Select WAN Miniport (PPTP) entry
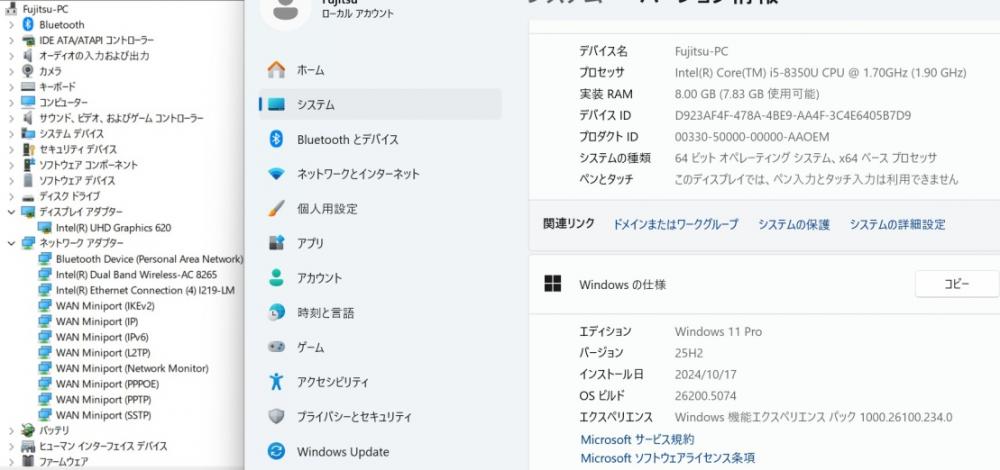 [104, 399]
